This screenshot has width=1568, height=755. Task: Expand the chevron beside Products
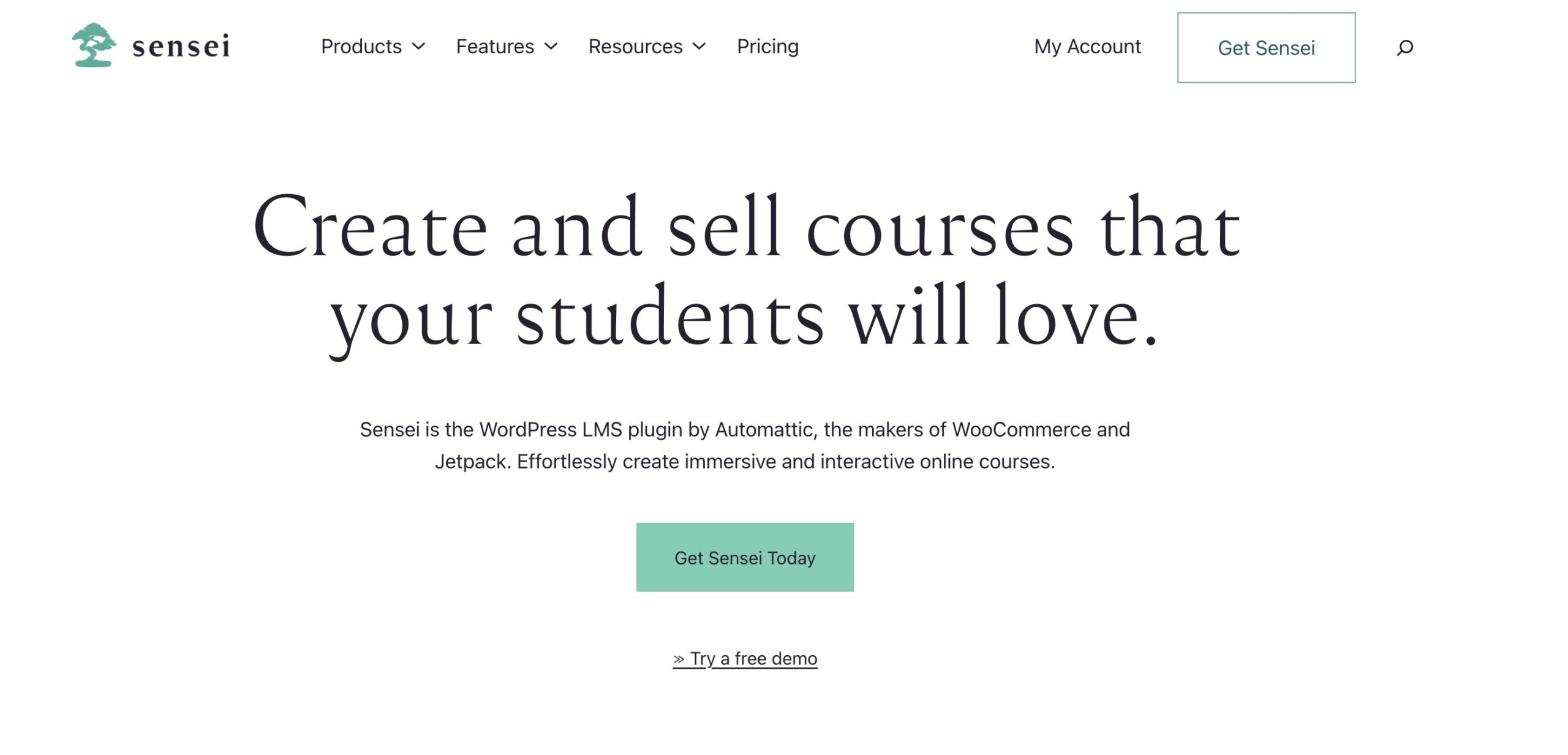tap(419, 47)
